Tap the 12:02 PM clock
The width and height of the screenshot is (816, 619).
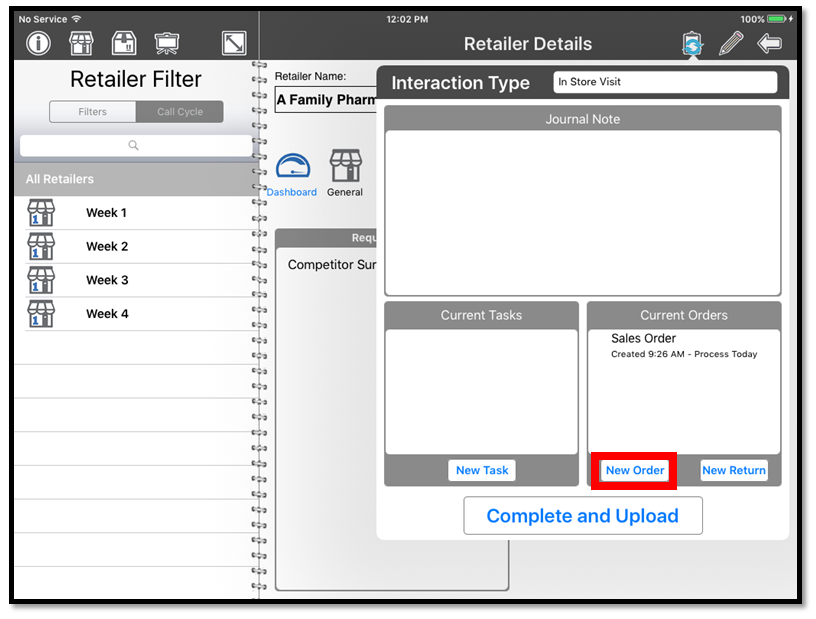click(407, 19)
